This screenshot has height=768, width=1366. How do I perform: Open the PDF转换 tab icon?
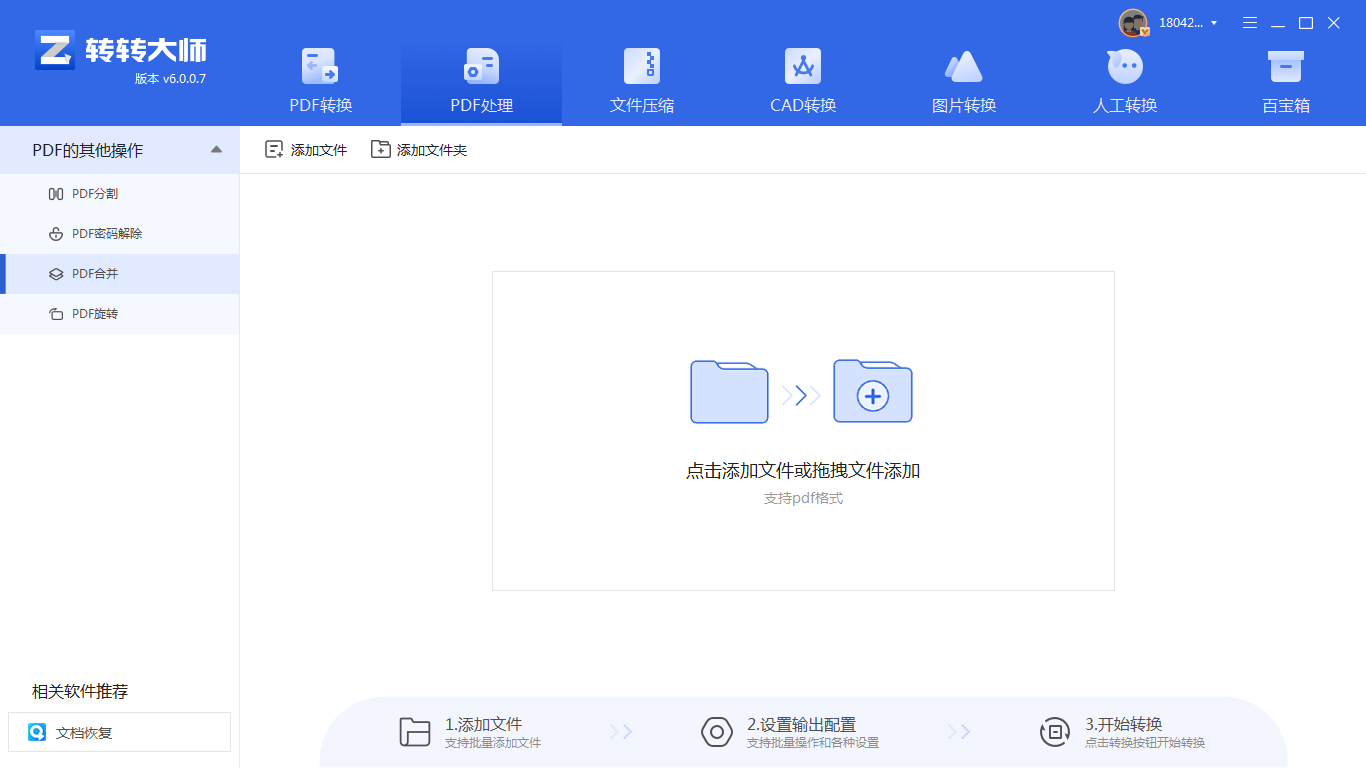pyautogui.click(x=320, y=67)
